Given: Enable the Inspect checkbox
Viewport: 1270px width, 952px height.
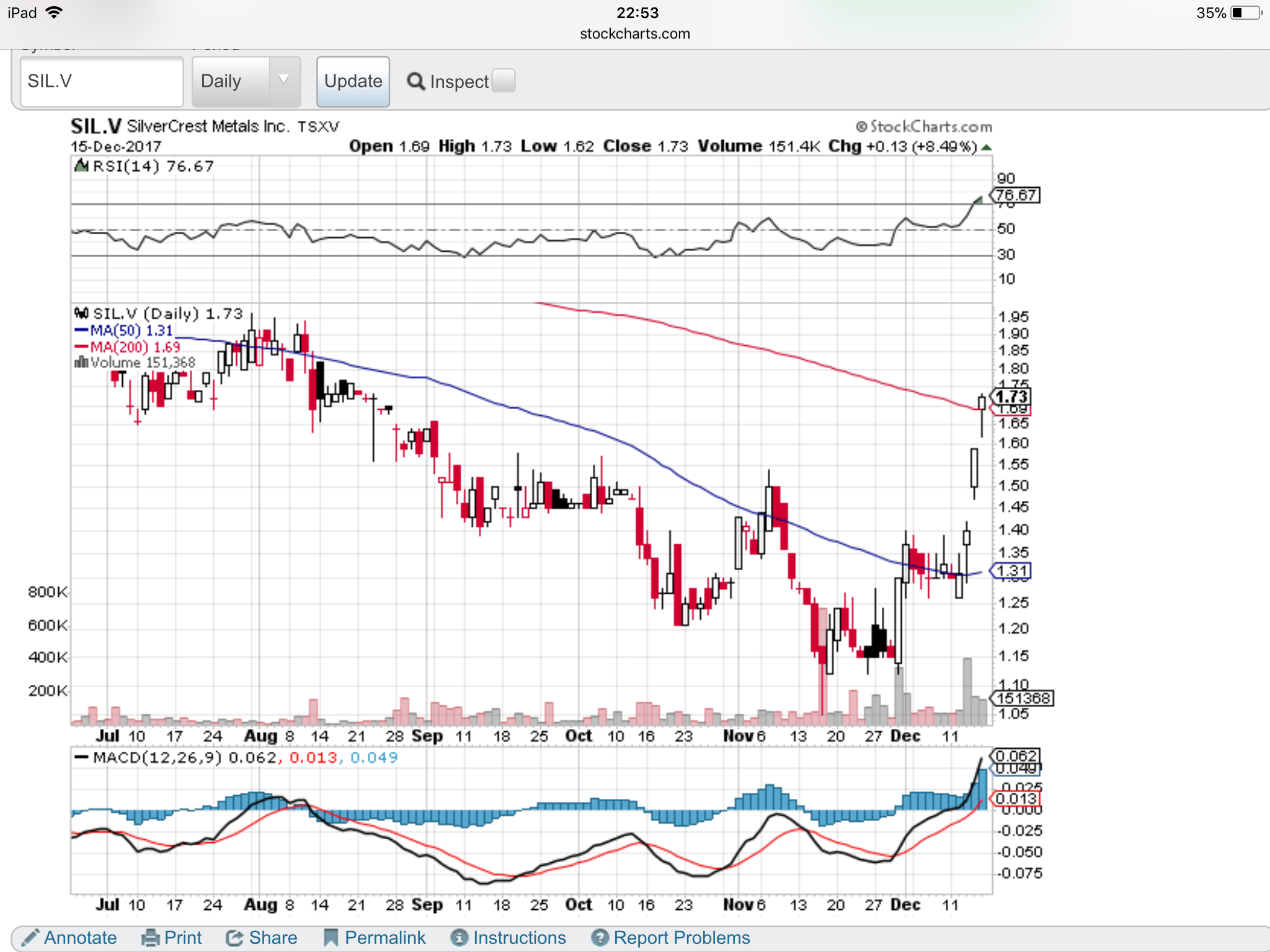Looking at the screenshot, I should pos(504,81).
